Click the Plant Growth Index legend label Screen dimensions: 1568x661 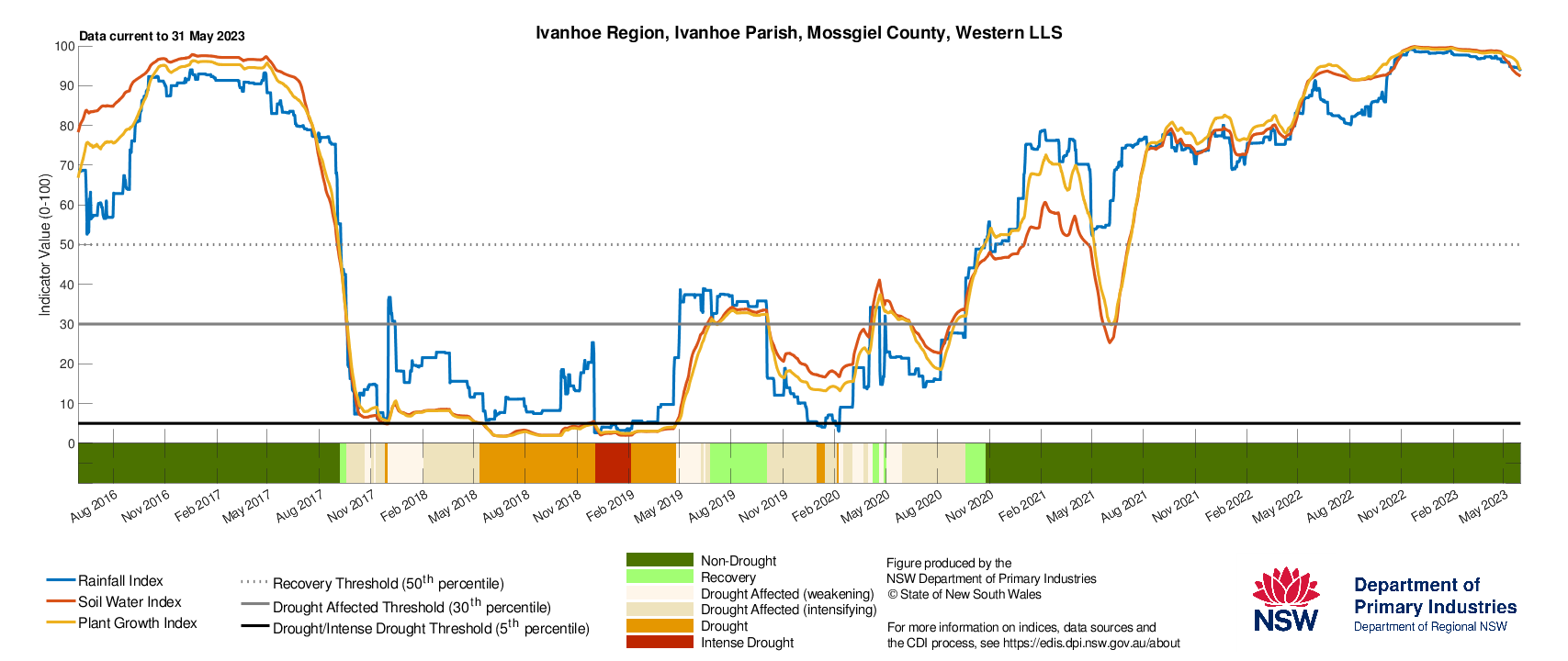138,623
